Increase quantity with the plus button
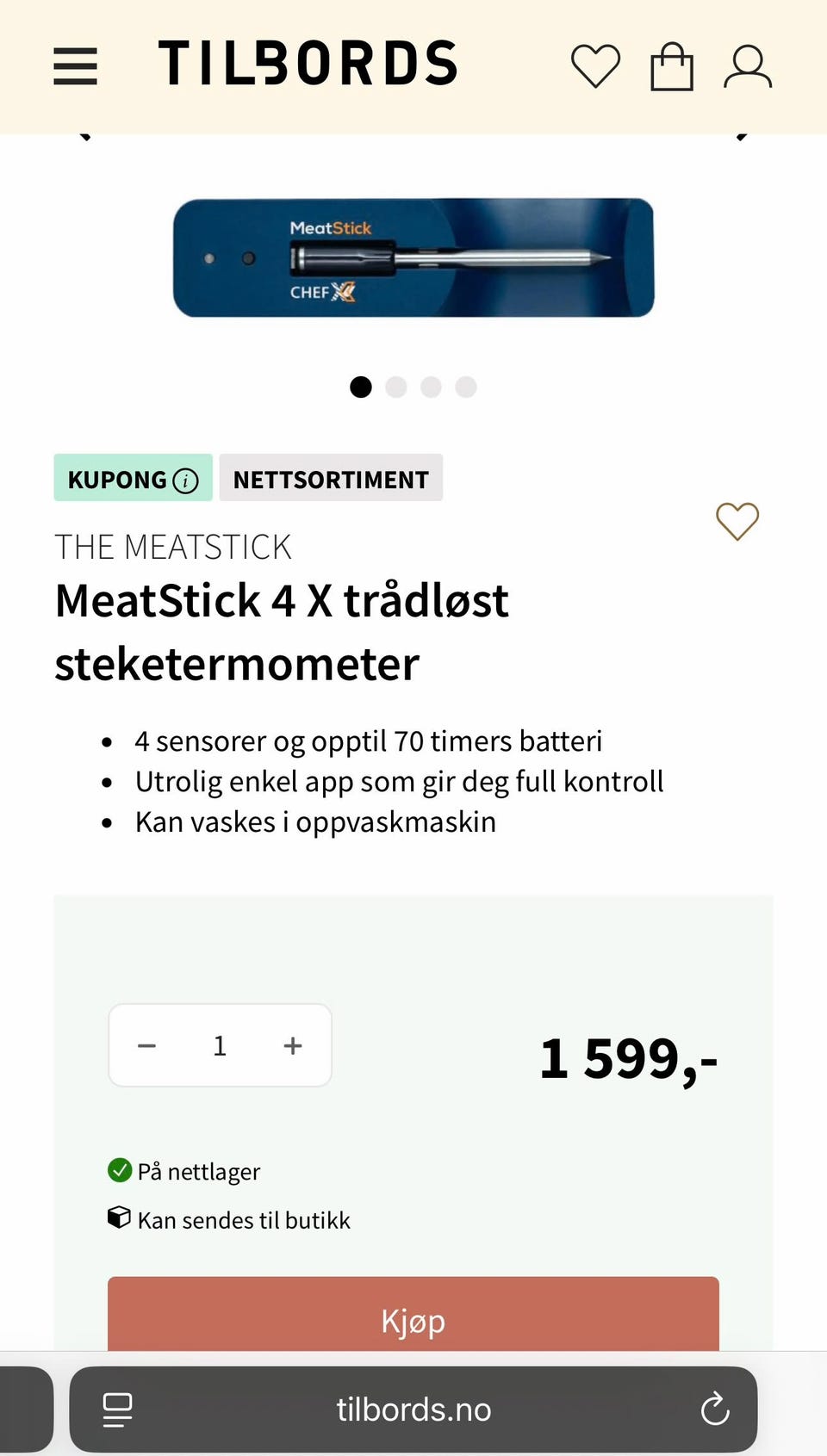The image size is (827, 1456). [293, 1045]
